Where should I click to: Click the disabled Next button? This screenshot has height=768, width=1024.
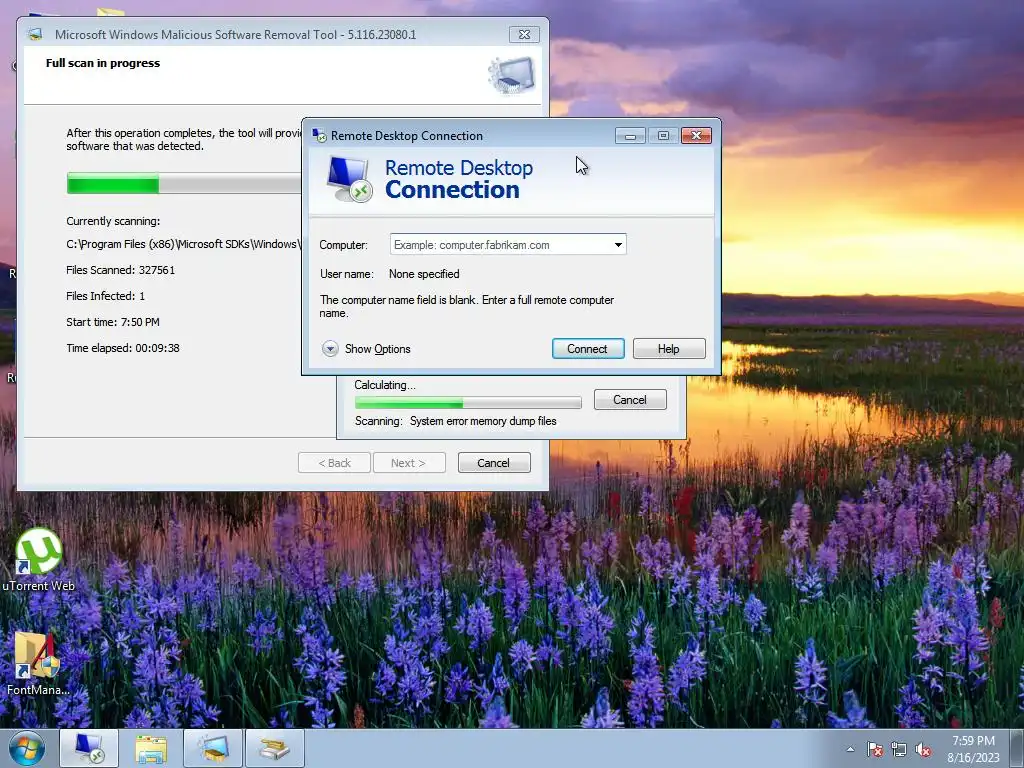(x=409, y=463)
